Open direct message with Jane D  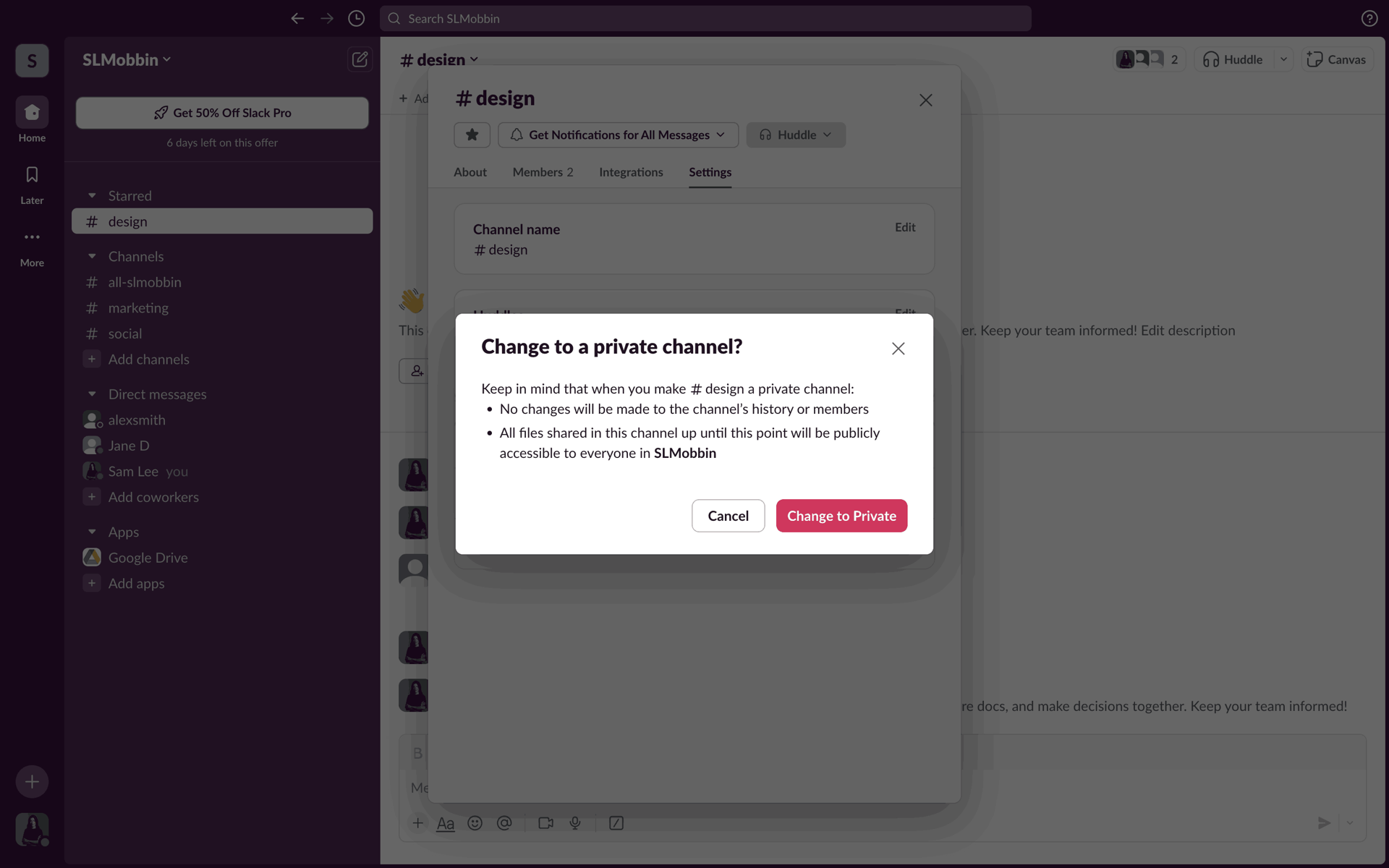pyautogui.click(x=222, y=446)
